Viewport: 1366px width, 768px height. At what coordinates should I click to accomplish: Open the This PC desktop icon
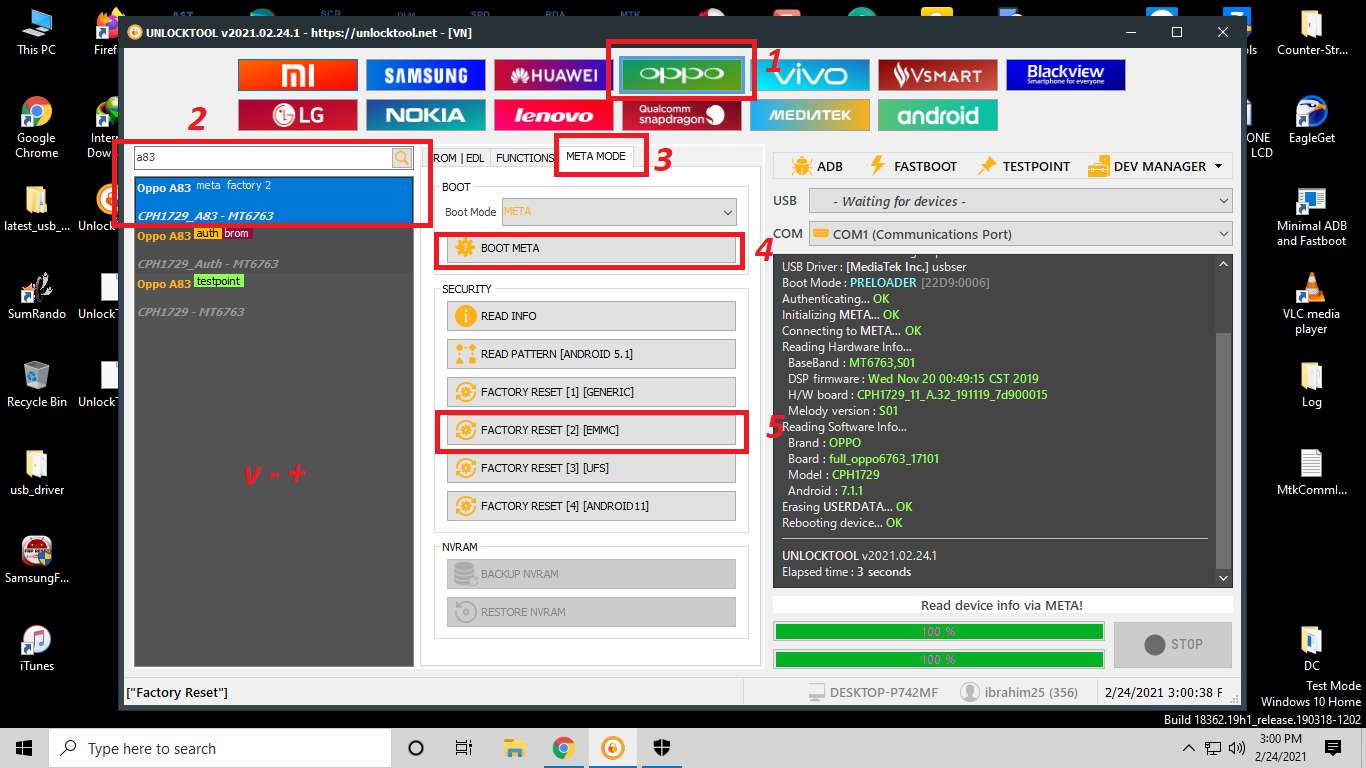point(36,32)
